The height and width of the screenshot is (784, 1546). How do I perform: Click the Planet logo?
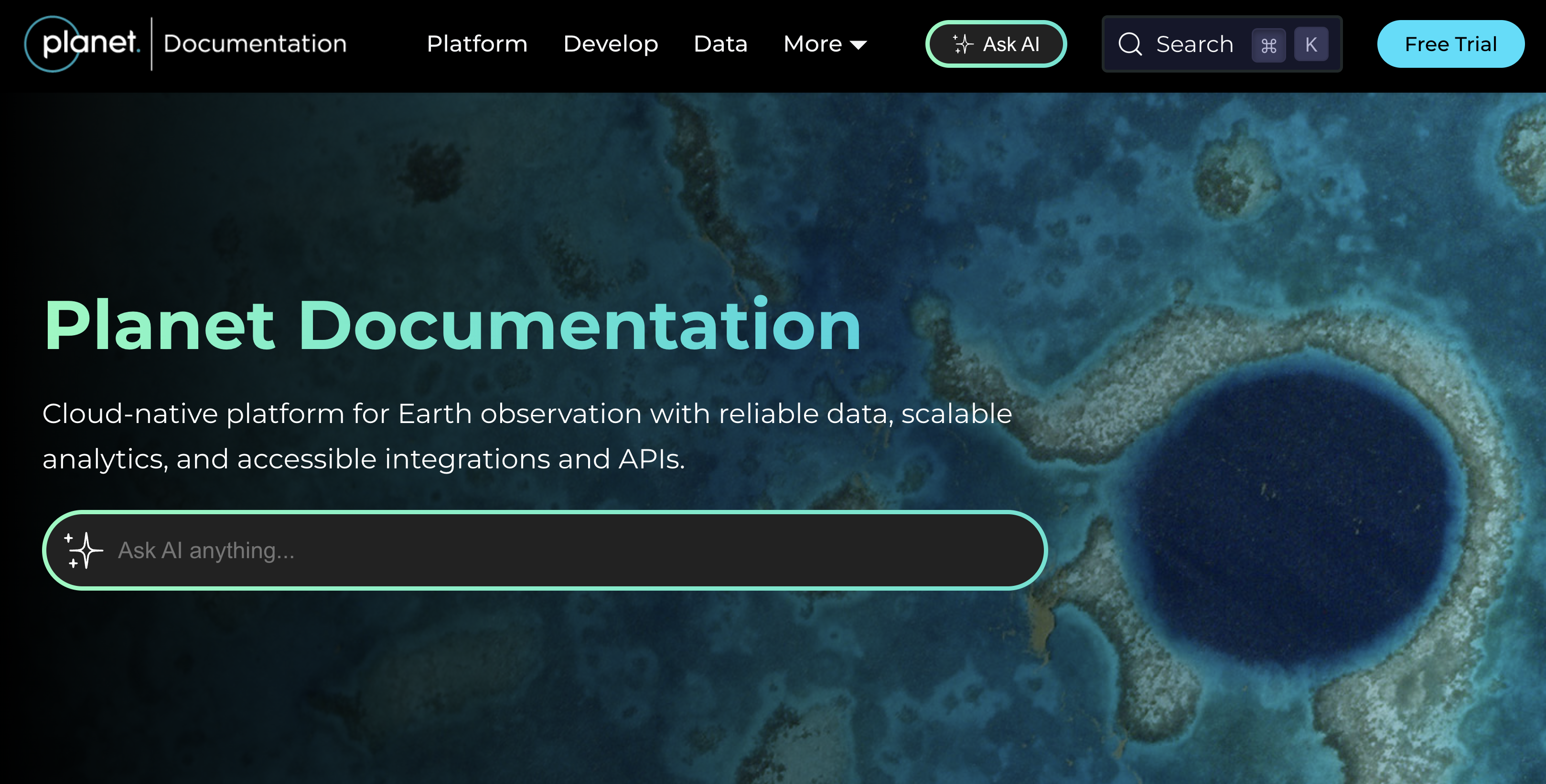click(82, 43)
